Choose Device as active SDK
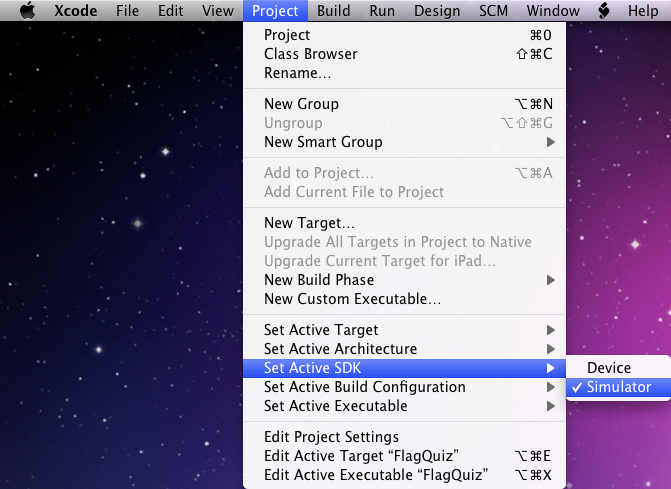Screen dimensions: 671x489 pyautogui.click(x=618, y=368)
